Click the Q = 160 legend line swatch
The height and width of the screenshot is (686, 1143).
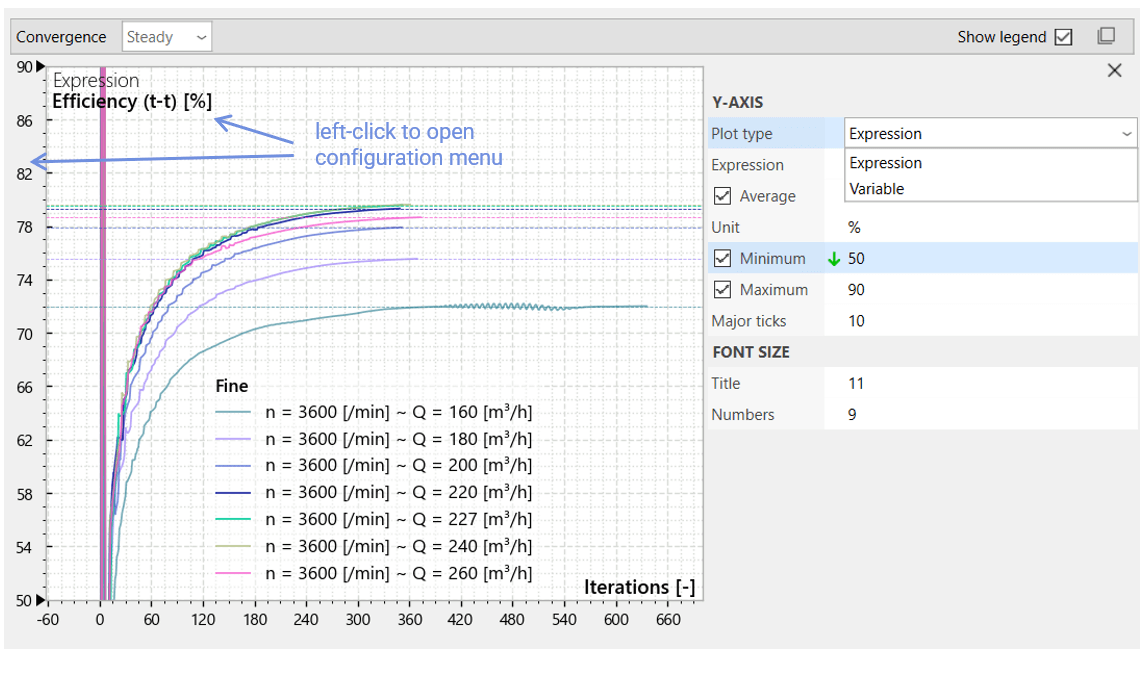point(233,413)
